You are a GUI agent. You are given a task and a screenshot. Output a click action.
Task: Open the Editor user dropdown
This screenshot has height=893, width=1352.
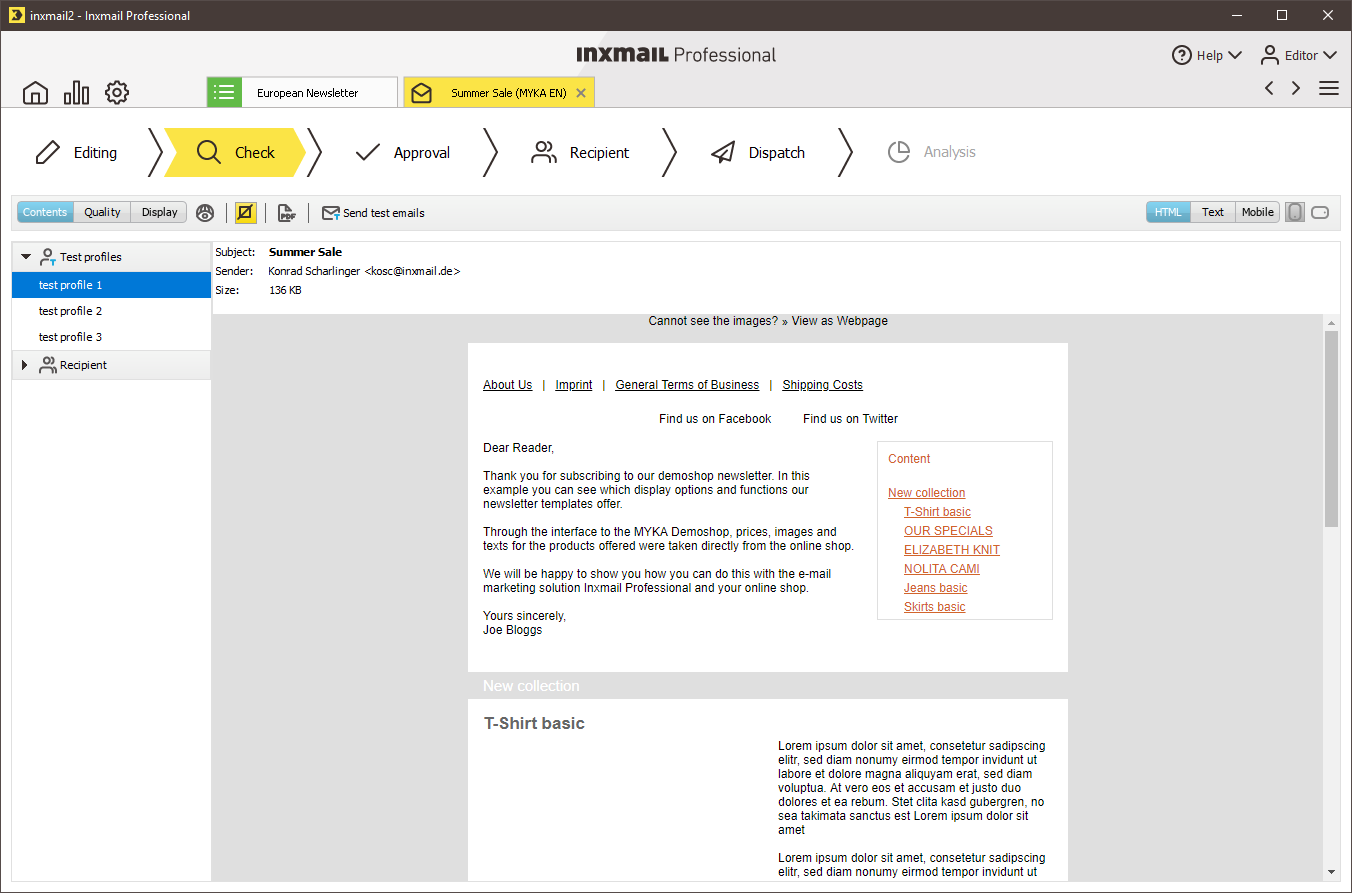tap(1329, 56)
